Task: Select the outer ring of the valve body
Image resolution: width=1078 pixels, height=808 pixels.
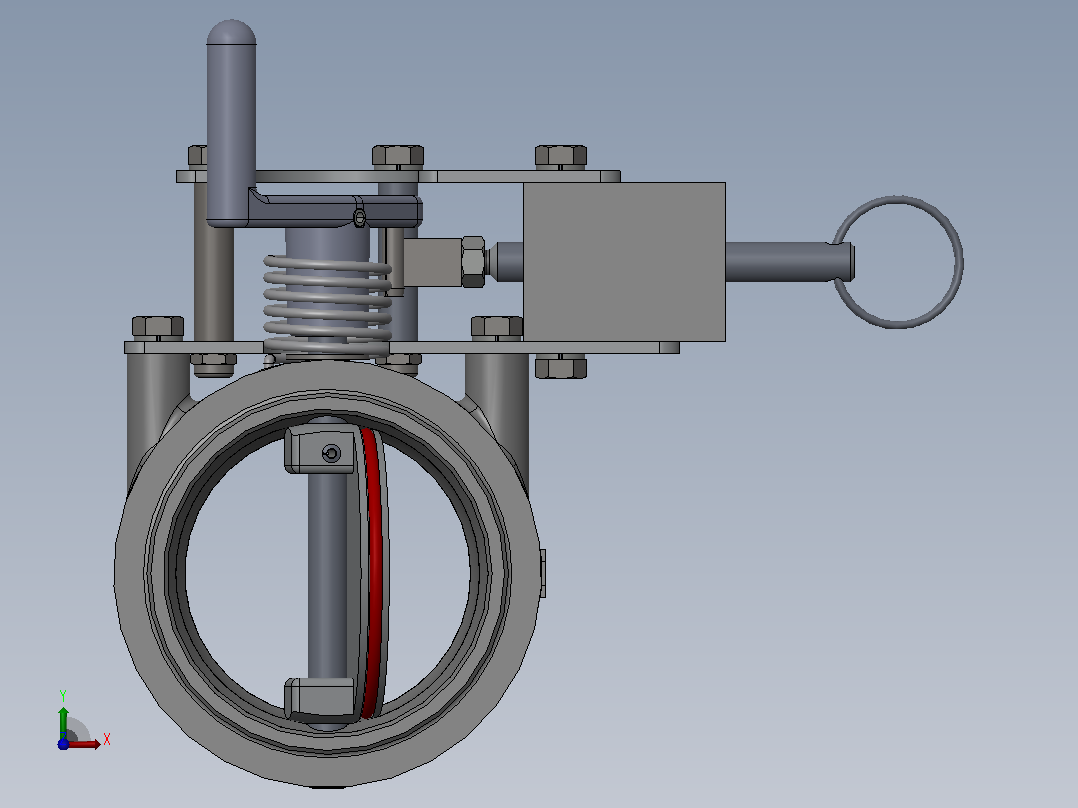Action: tap(327, 573)
